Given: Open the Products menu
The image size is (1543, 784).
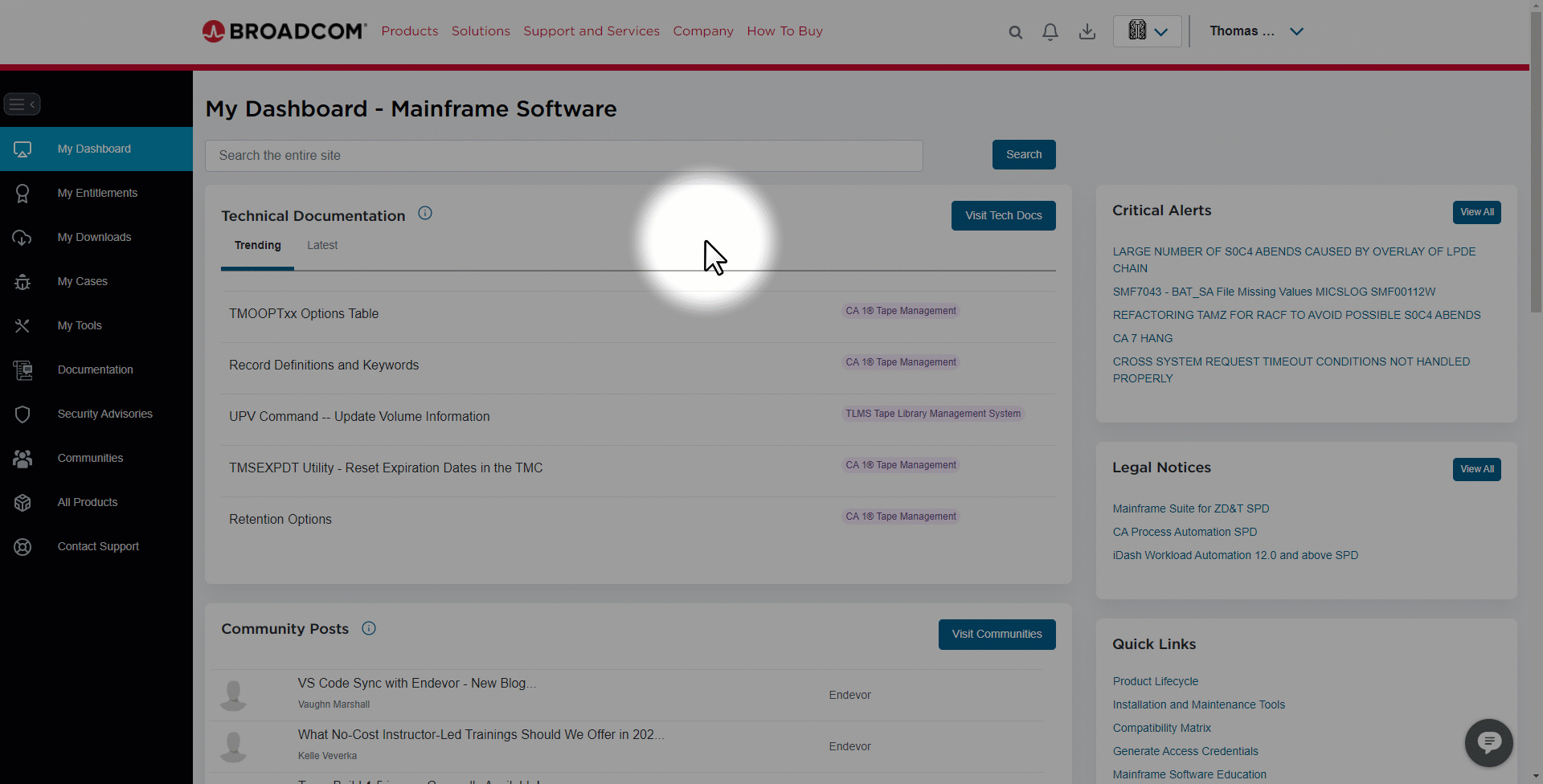Looking at the screenshot, I should [x=410, y=31].
